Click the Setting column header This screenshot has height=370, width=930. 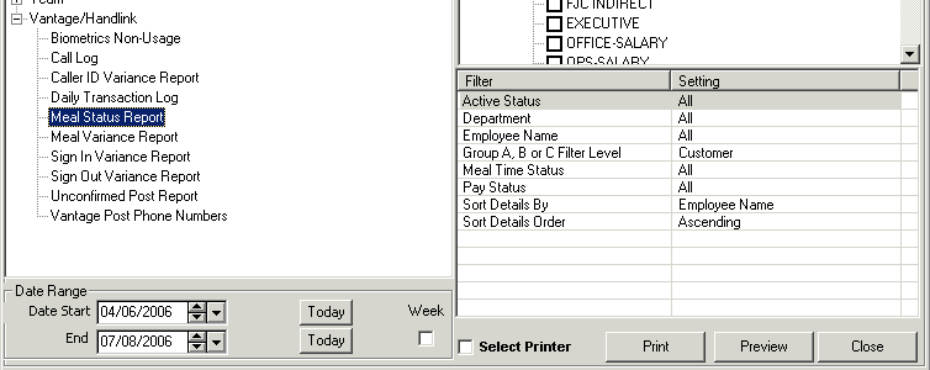pos(785,81)
